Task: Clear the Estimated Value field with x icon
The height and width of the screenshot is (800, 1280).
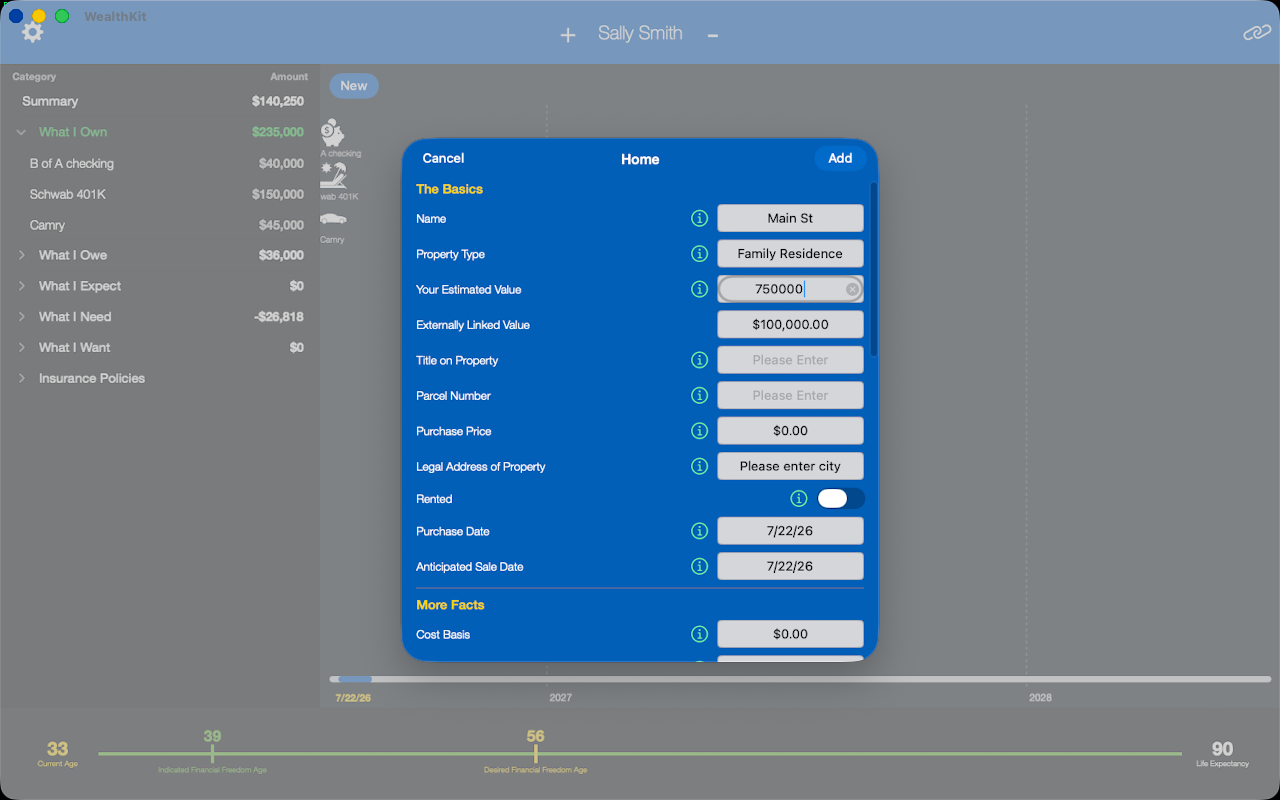Action: (852, 289)
